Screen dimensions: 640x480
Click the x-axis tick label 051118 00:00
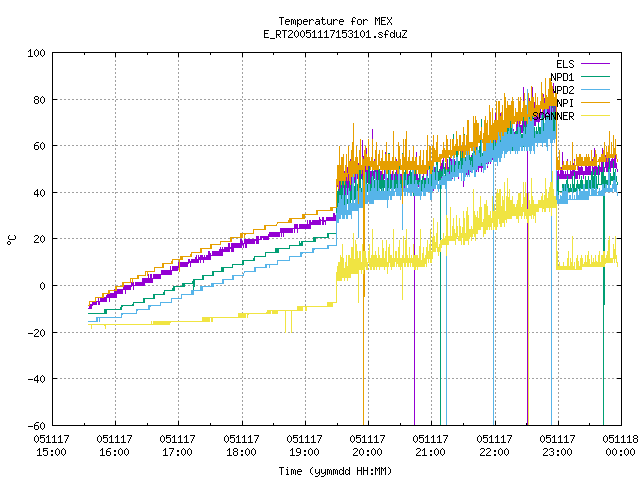[620, 446]
